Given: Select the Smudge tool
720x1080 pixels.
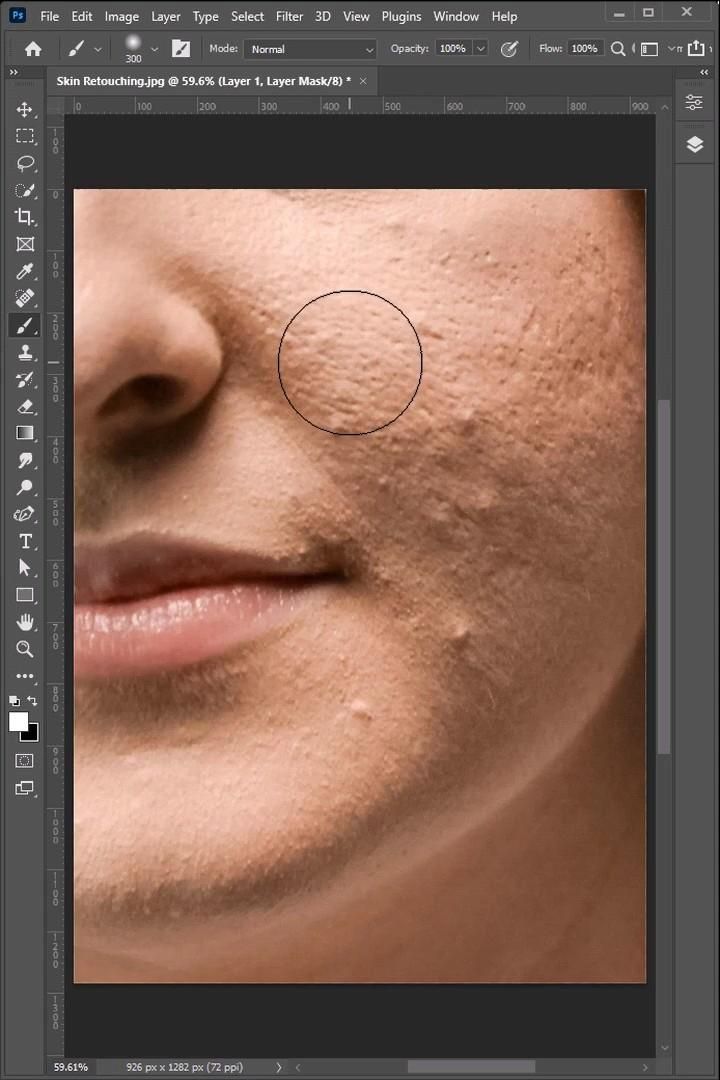Looking at the screenshot, I should pyautogui.click(x=25, y=460).
